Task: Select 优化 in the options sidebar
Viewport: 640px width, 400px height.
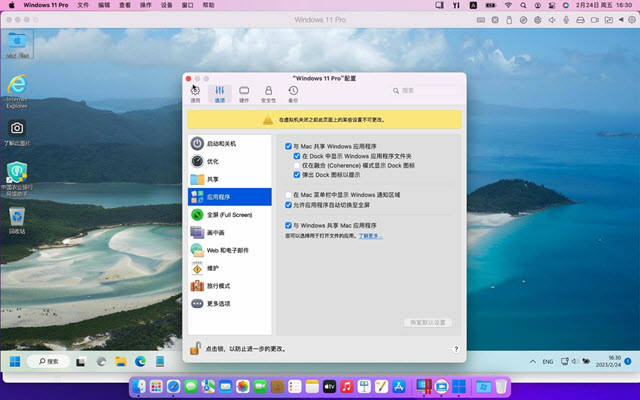Action: [x=230, y=161]
